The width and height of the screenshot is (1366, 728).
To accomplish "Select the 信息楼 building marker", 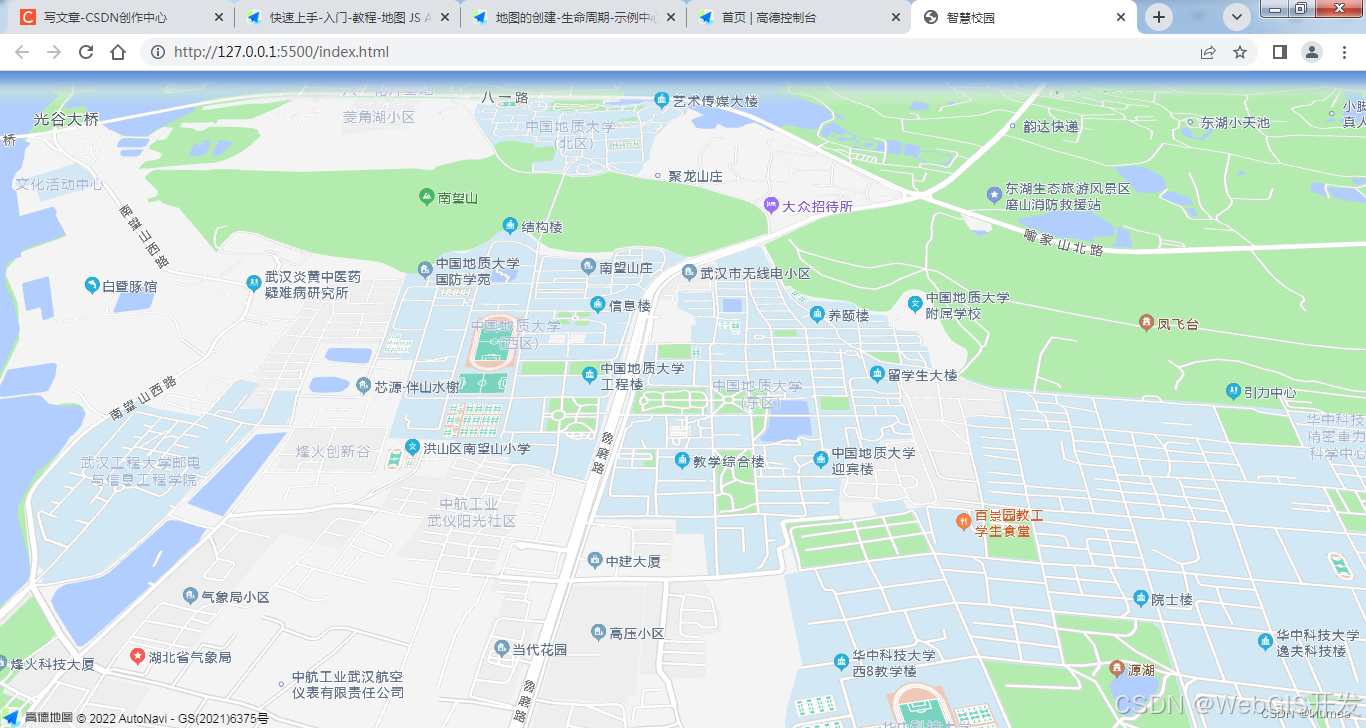I will click(598, 304).
